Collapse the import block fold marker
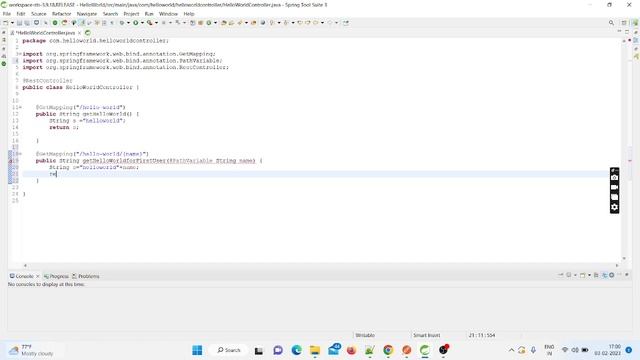Screen dimensions: 640x360 [19, 54]
